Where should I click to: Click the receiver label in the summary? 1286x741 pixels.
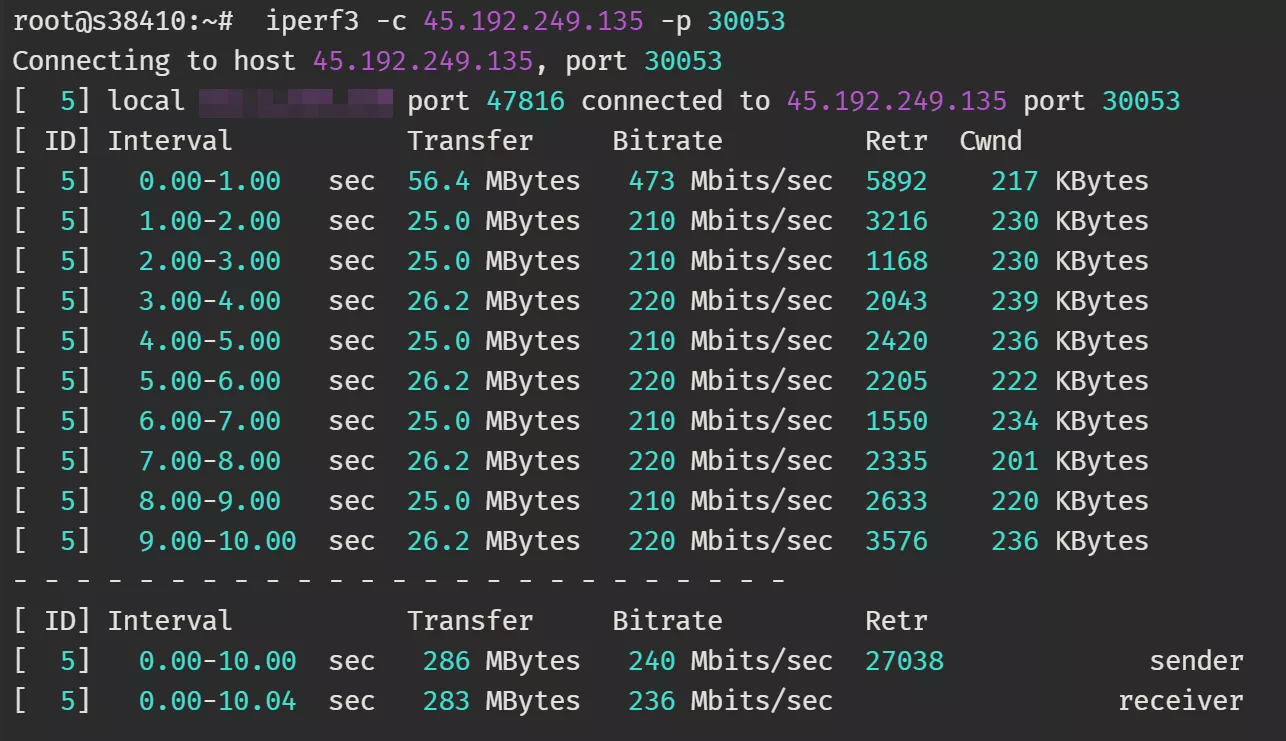(1180, 701)
